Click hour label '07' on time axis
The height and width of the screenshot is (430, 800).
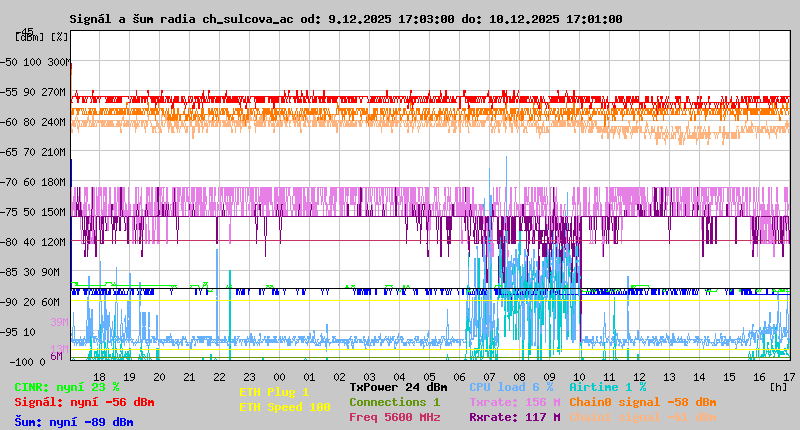[489, 377]
